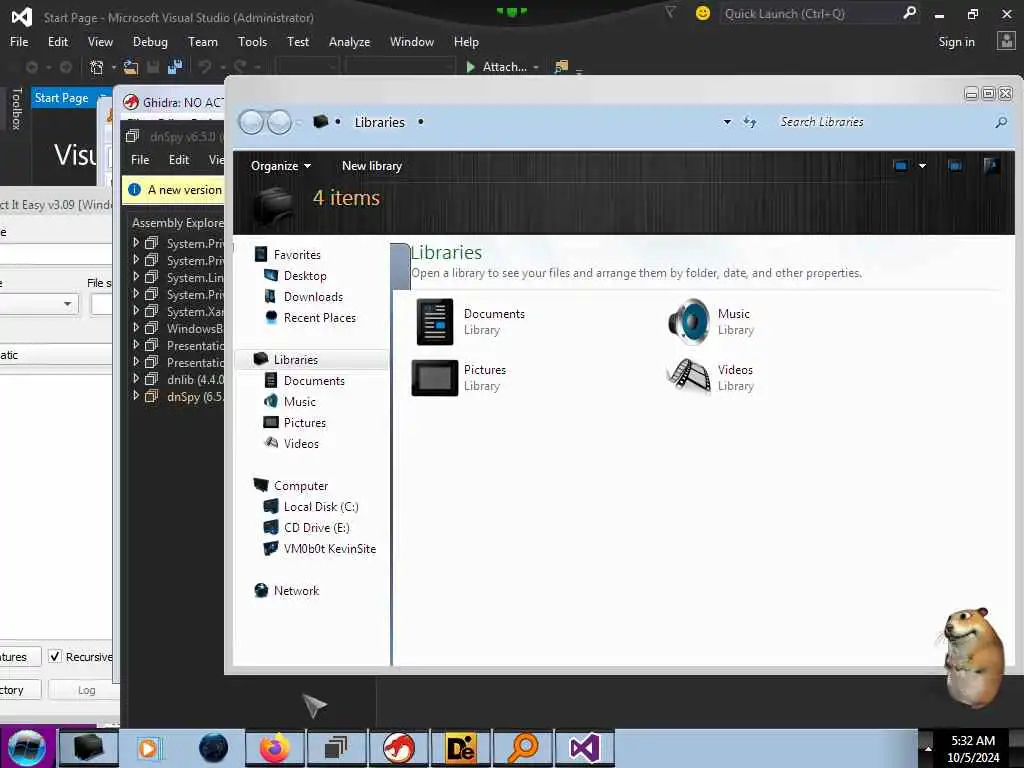
Task: Click the Explorer help icon
Action: tap(991, 166)
